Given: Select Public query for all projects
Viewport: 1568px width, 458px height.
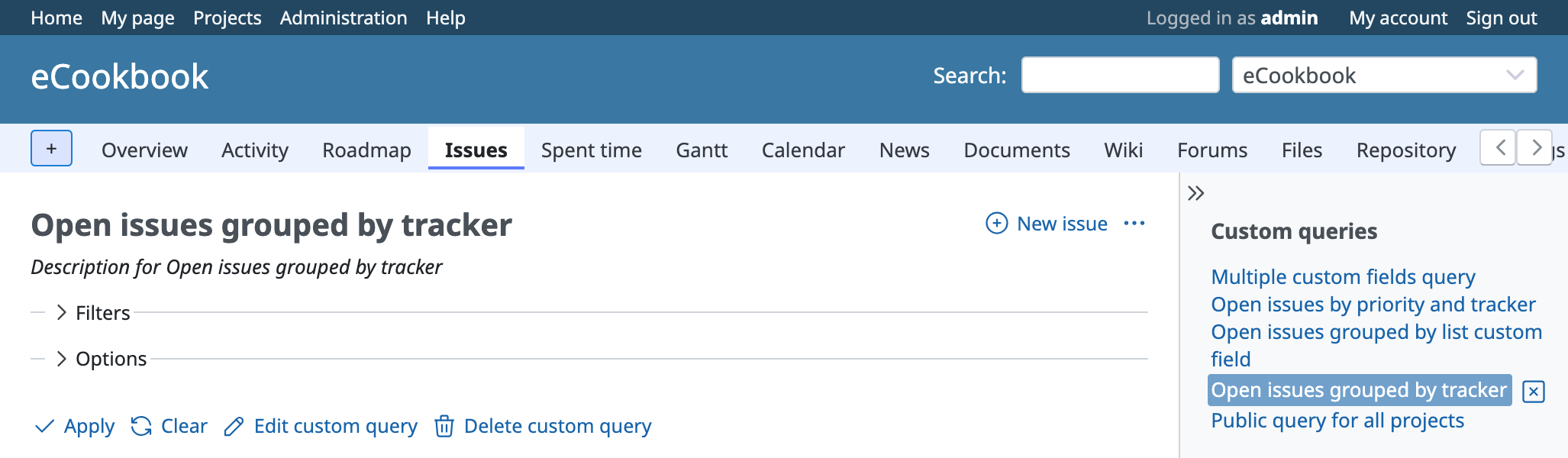Looking at the screenshot, I should point(1337,421).
